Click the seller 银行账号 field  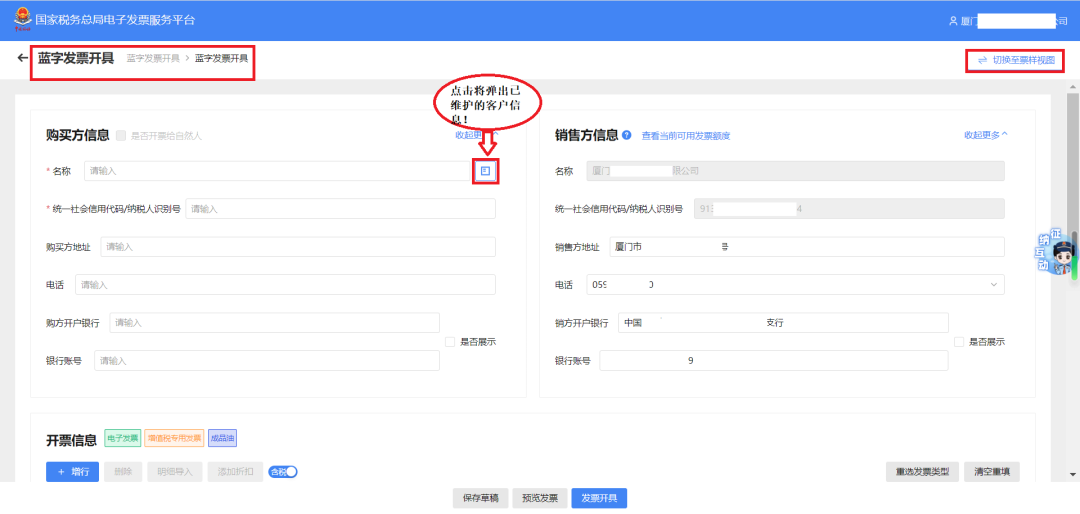tap(774, 360)
